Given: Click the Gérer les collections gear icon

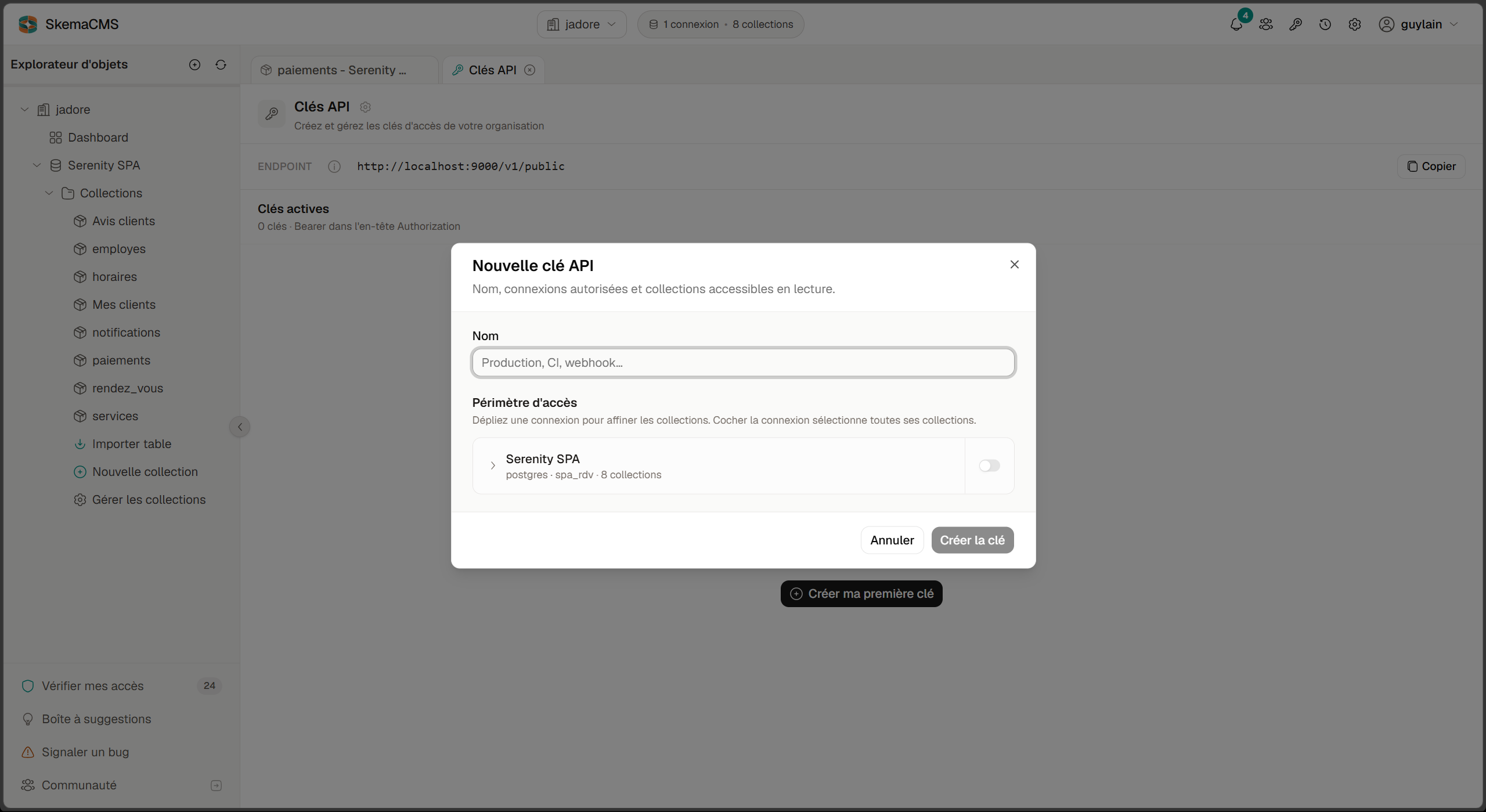Looking at the screenshot, I should [80, 500].
